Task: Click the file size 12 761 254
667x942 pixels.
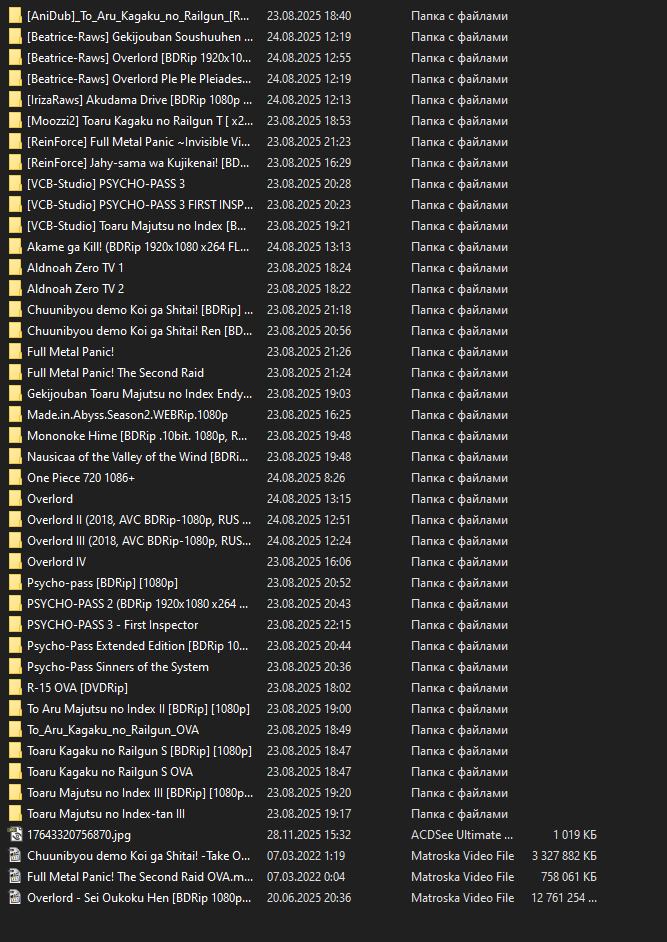Action: 564,898
